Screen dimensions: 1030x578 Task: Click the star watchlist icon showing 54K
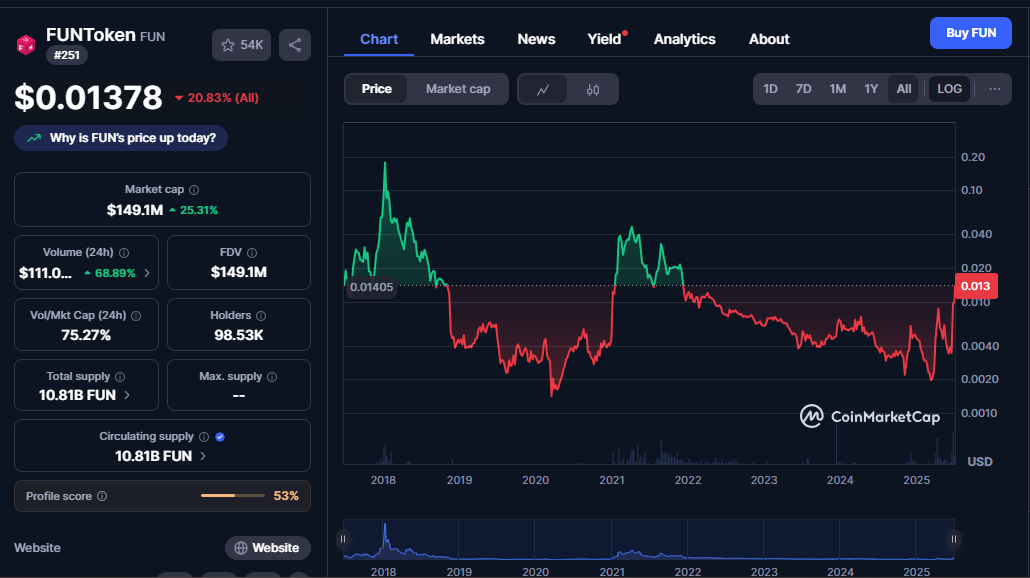[x=241, y=45]
